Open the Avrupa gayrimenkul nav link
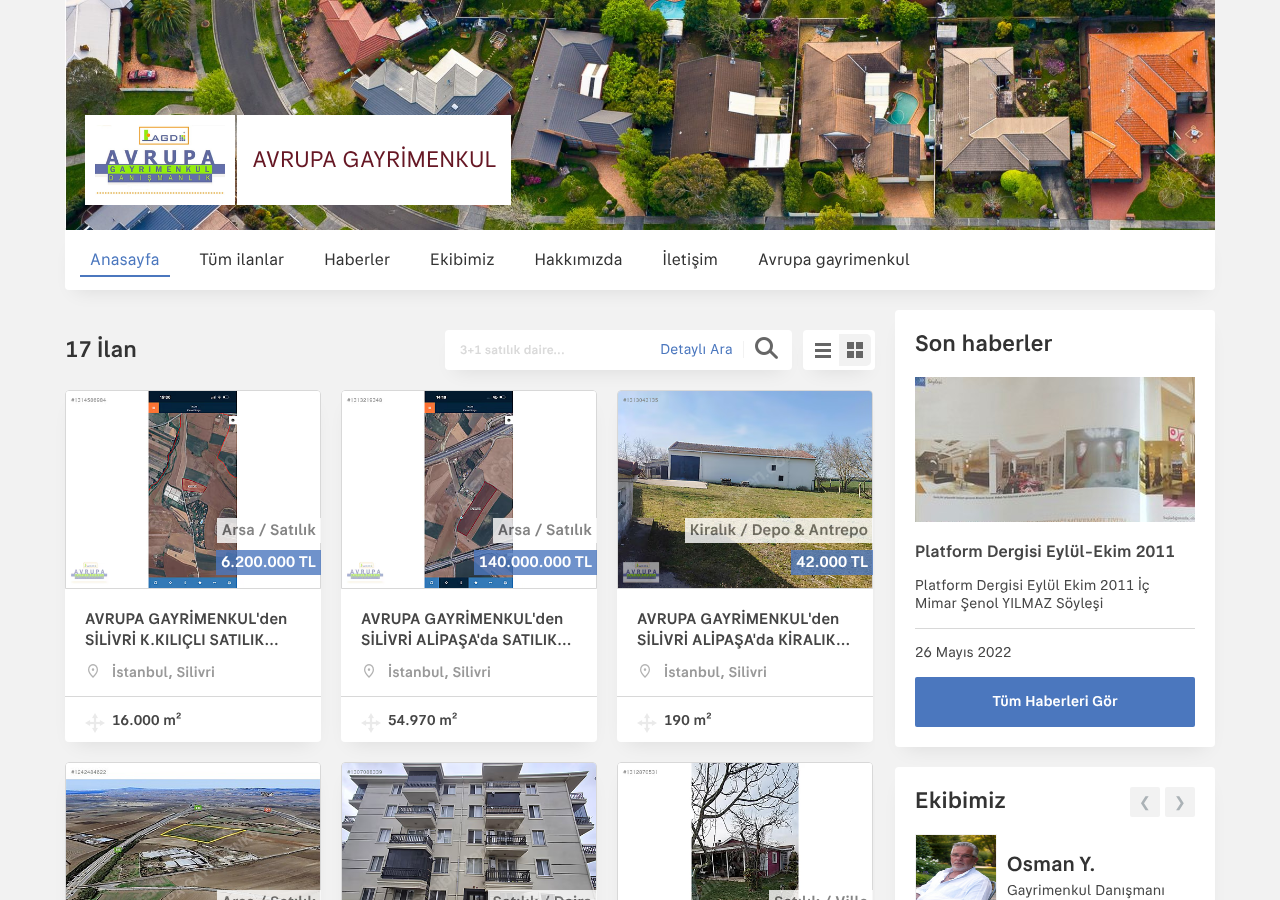Viewport: 1280px width, 900px height. (x=834, y=260)
